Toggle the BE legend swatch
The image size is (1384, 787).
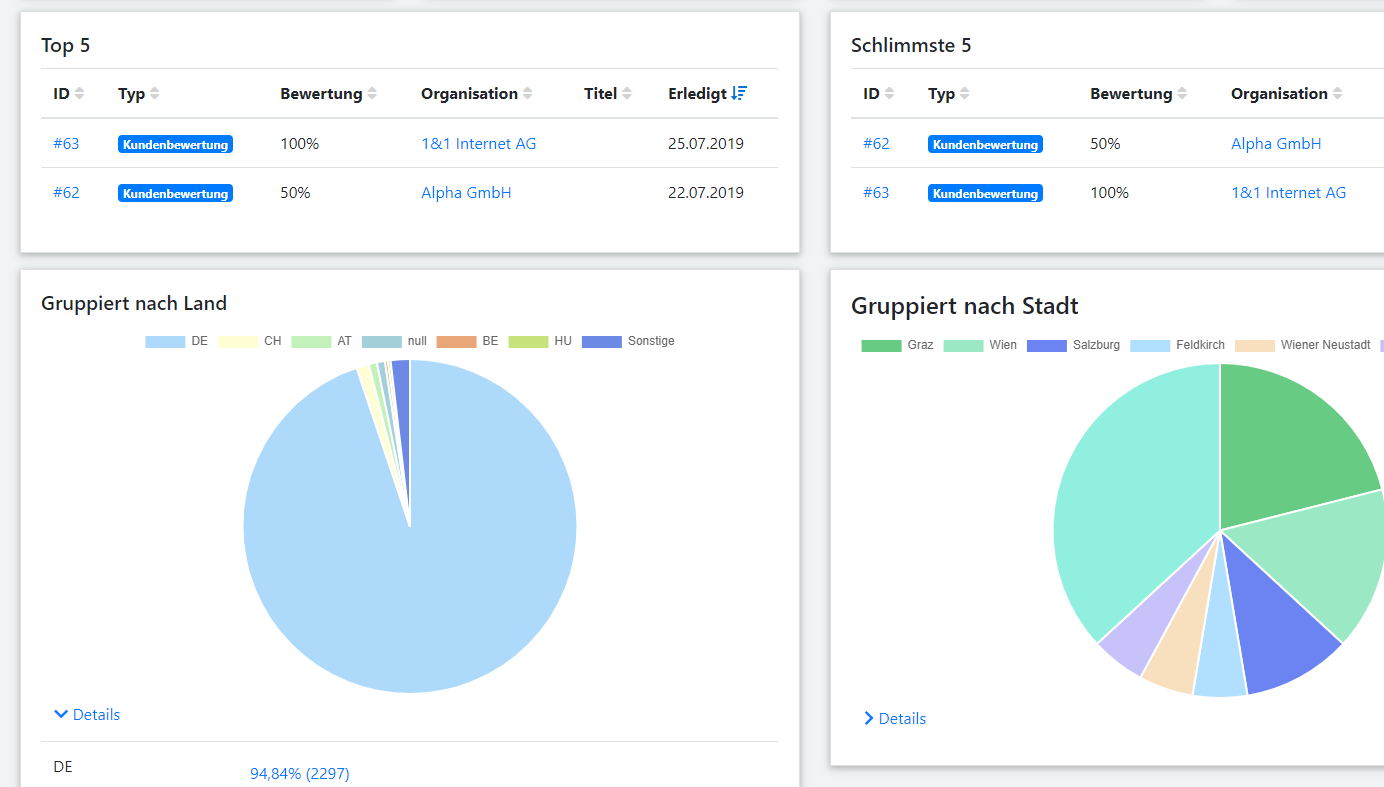pyautogui.click(x=456, y=342)
